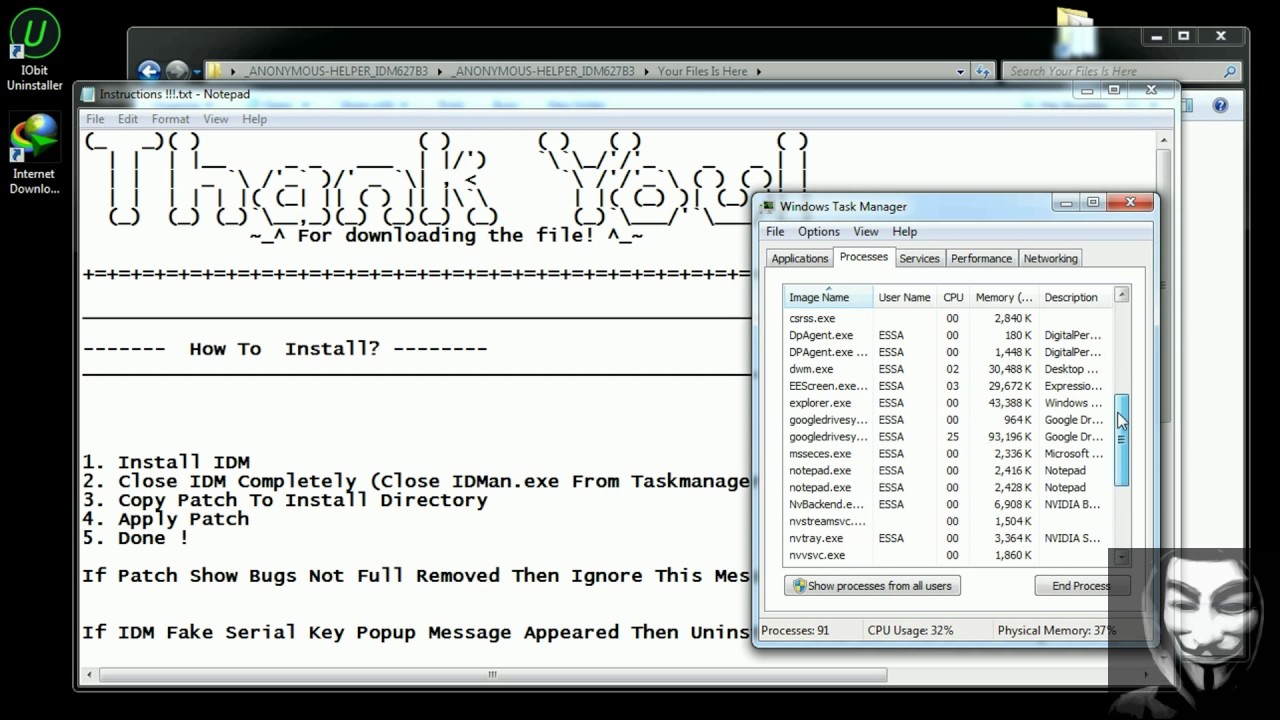Select csrss.exe process row
The width and height of the screenshot is (1280, 720).
click(947, 318)
